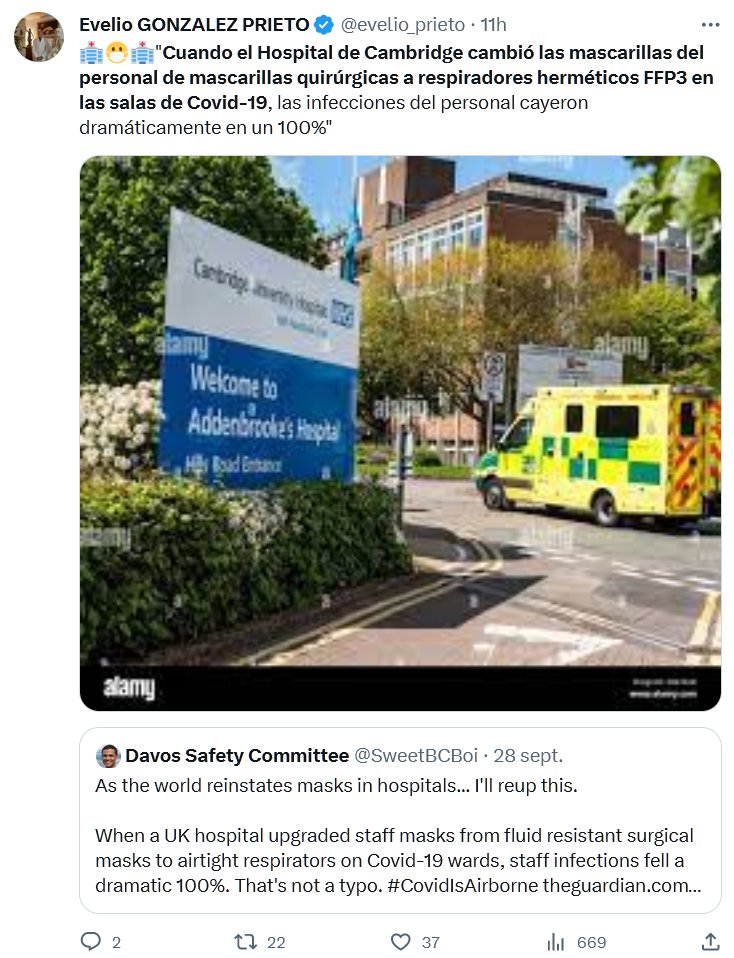The width and height of the screenshot is (734, 958).
Task: Click the @evelio_prieto handle
Action: click(x=403, y=24)
